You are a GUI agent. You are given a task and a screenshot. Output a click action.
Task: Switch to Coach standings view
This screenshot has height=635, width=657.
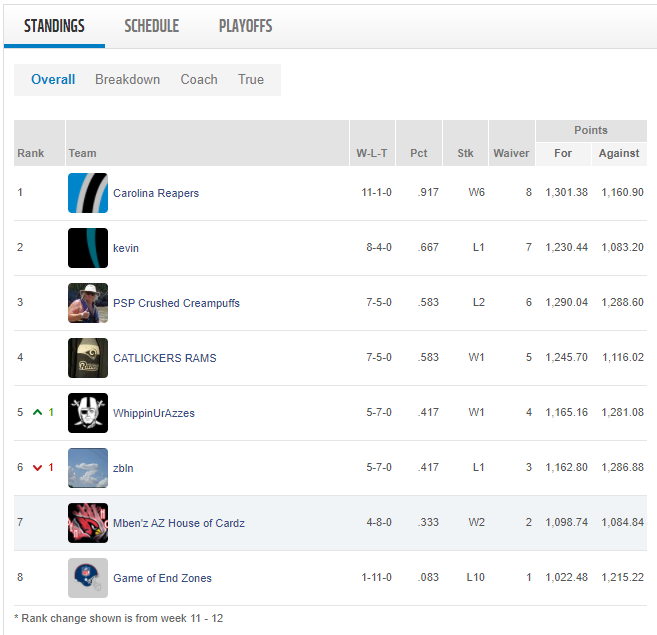click(x=199, y=80)
